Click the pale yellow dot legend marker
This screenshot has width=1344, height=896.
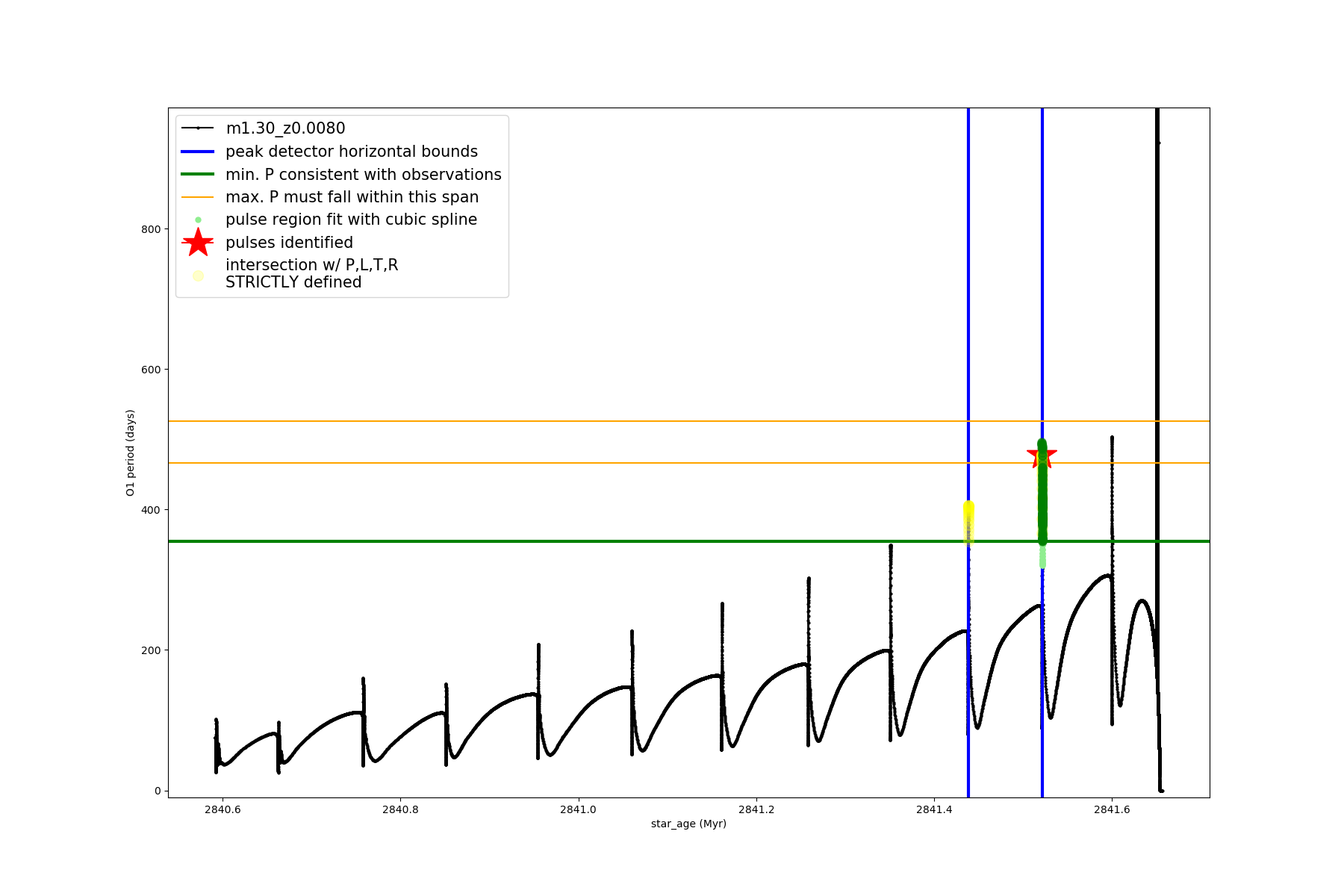click(x=198, y=276)
